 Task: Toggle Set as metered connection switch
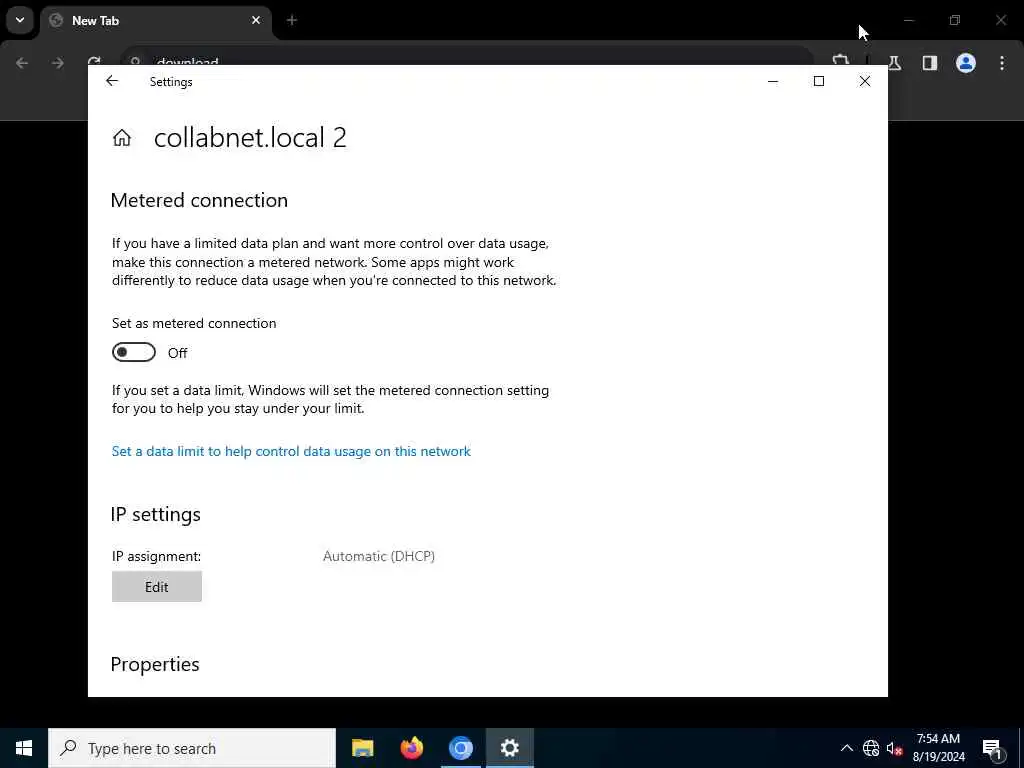click(134, 353)
